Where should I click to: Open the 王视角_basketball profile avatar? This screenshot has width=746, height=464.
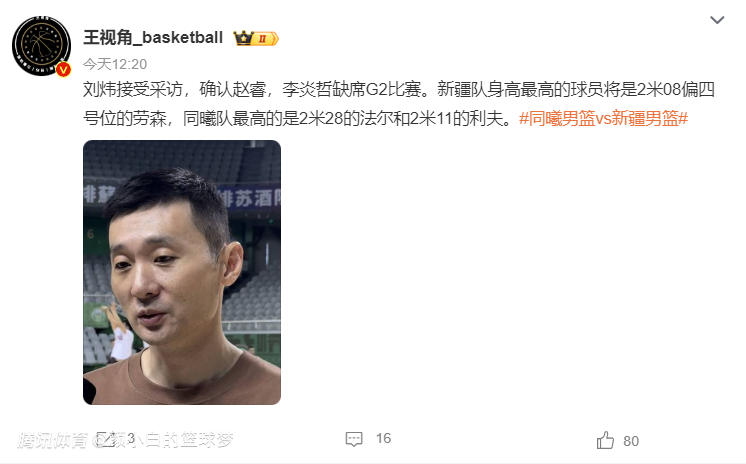41,46
